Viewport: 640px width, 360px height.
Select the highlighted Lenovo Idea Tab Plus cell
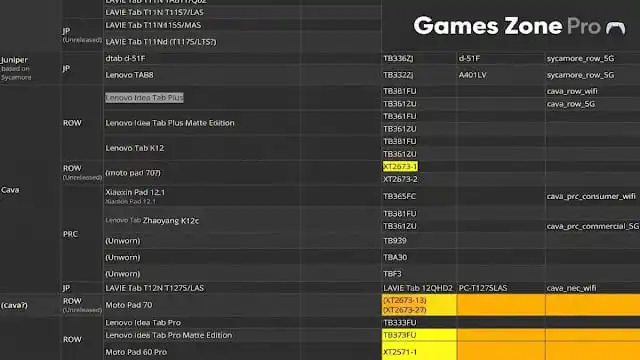[x=144, y=98]
